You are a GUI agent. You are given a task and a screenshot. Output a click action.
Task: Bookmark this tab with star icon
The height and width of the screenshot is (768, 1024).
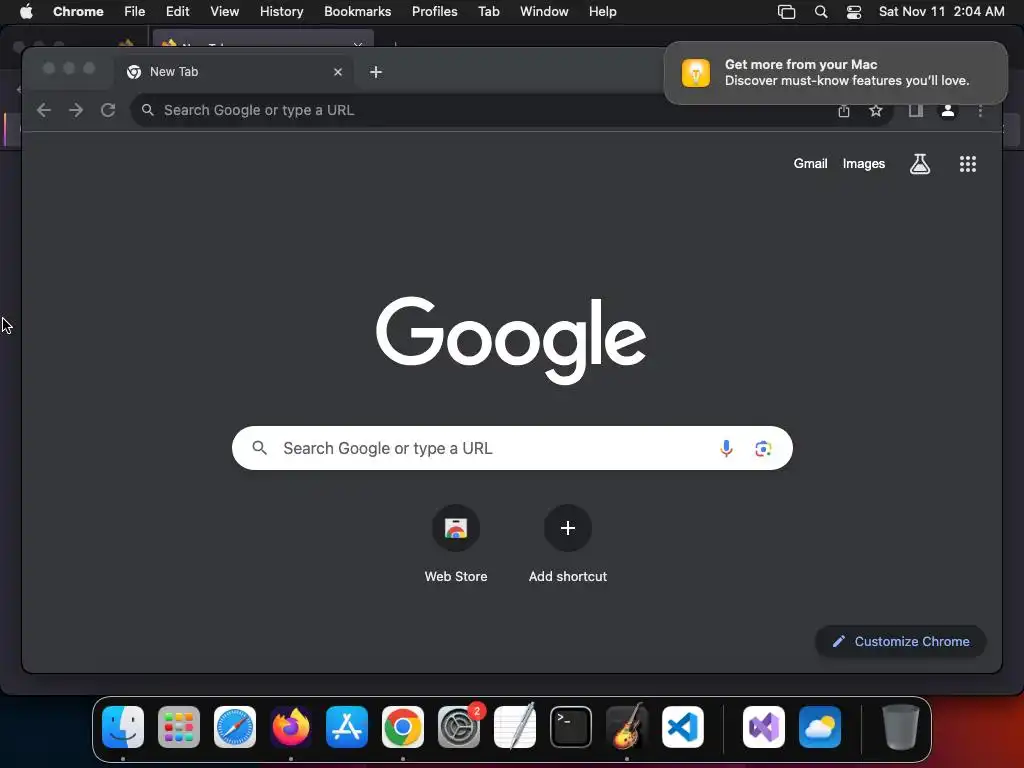point(876,111)
